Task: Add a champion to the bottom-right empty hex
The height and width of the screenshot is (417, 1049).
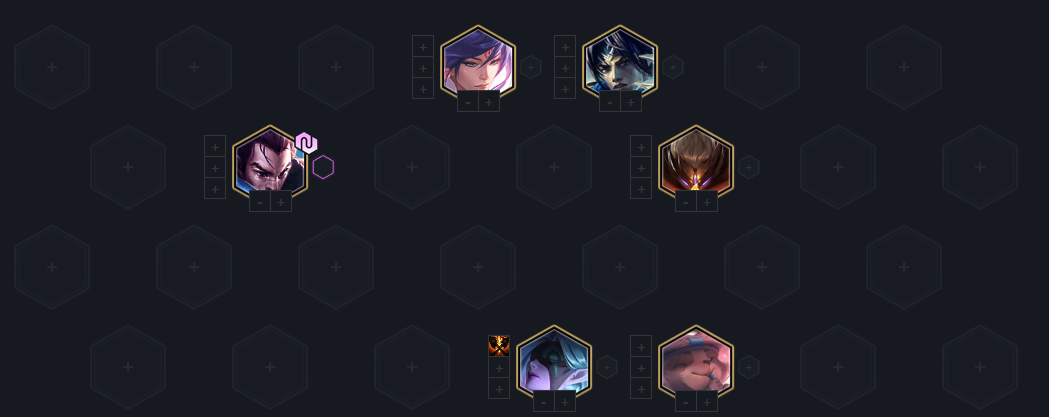Action: (x=980, y=367)
